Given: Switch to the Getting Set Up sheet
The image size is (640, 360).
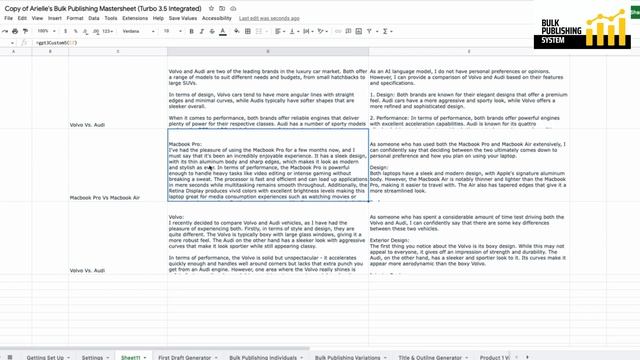Looking at the screenshot, I should pyautogui.click(x=45, y=357).
